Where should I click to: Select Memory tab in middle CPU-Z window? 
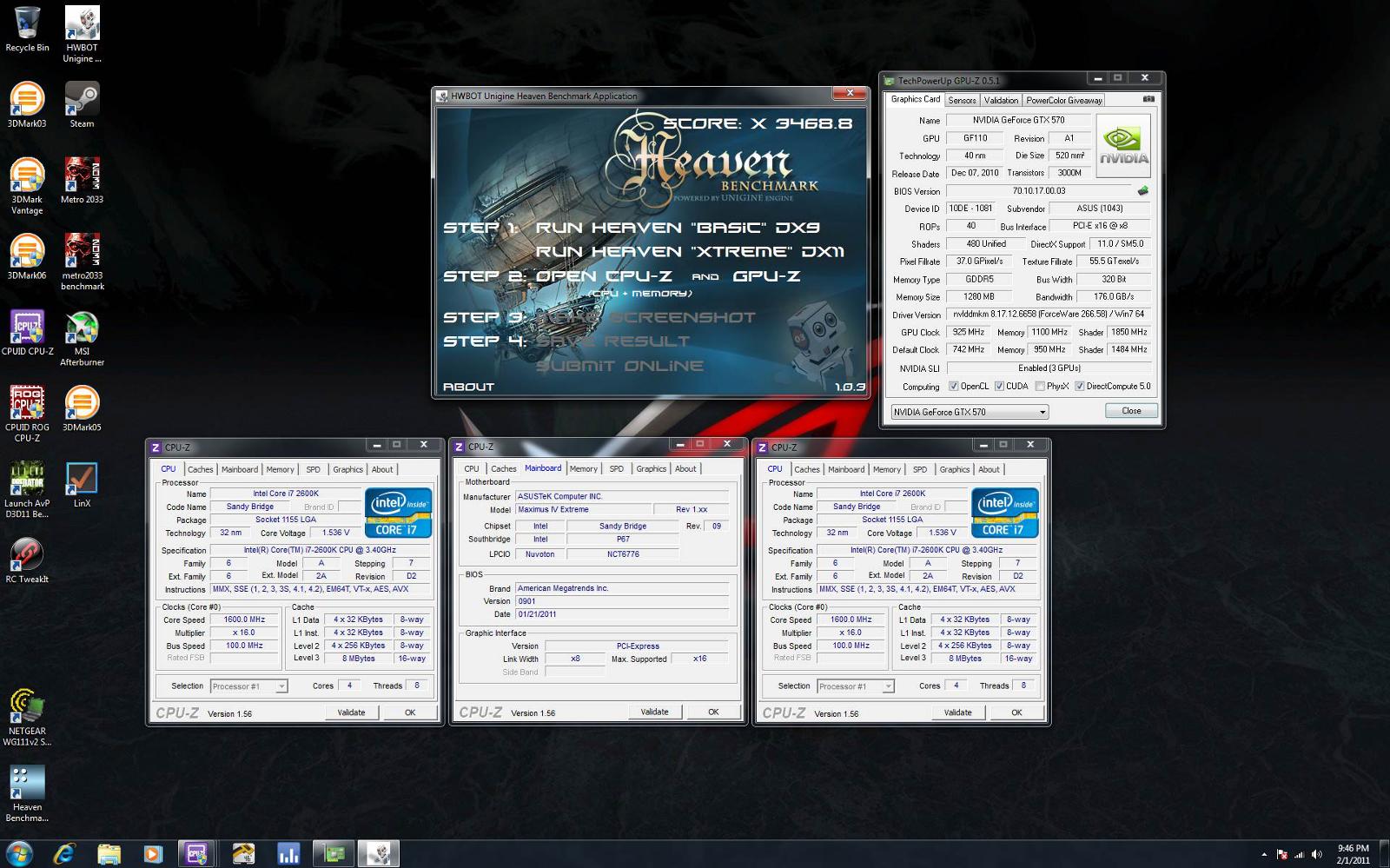tap(584, 469)
